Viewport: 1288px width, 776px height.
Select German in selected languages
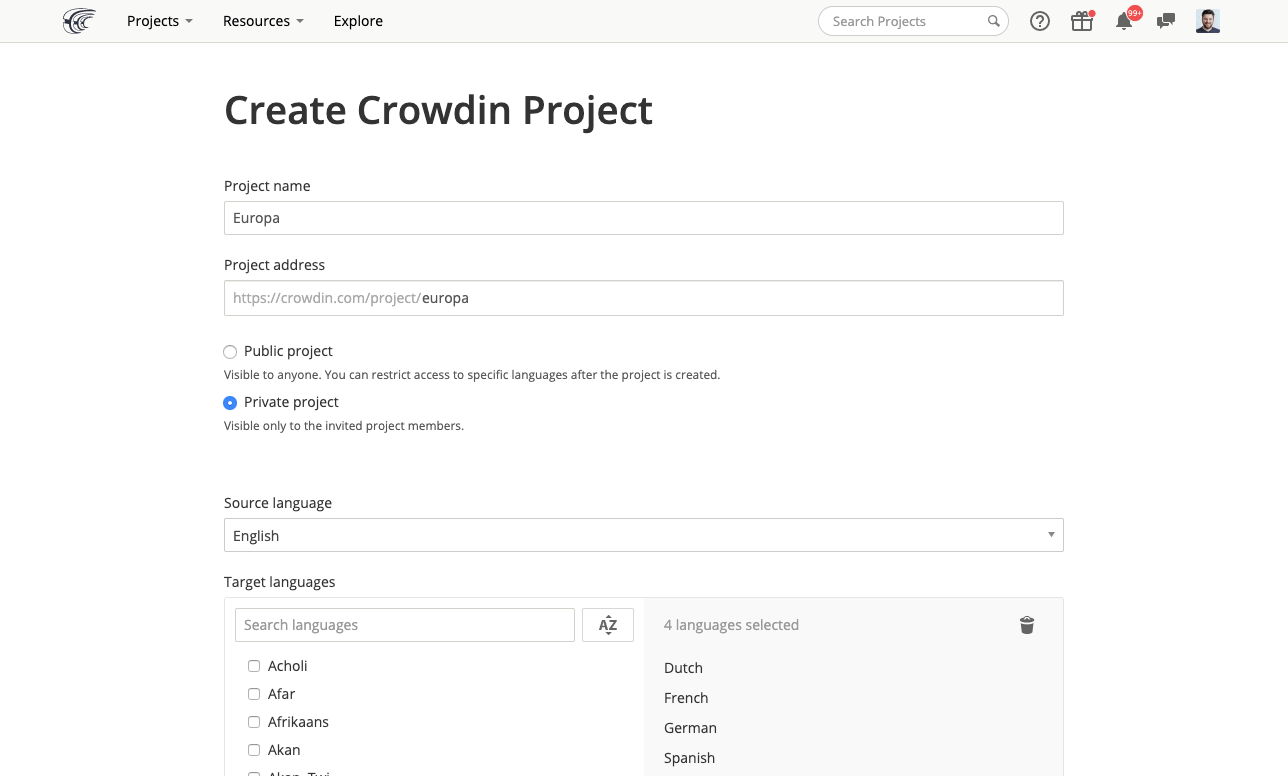pos(690,728)
